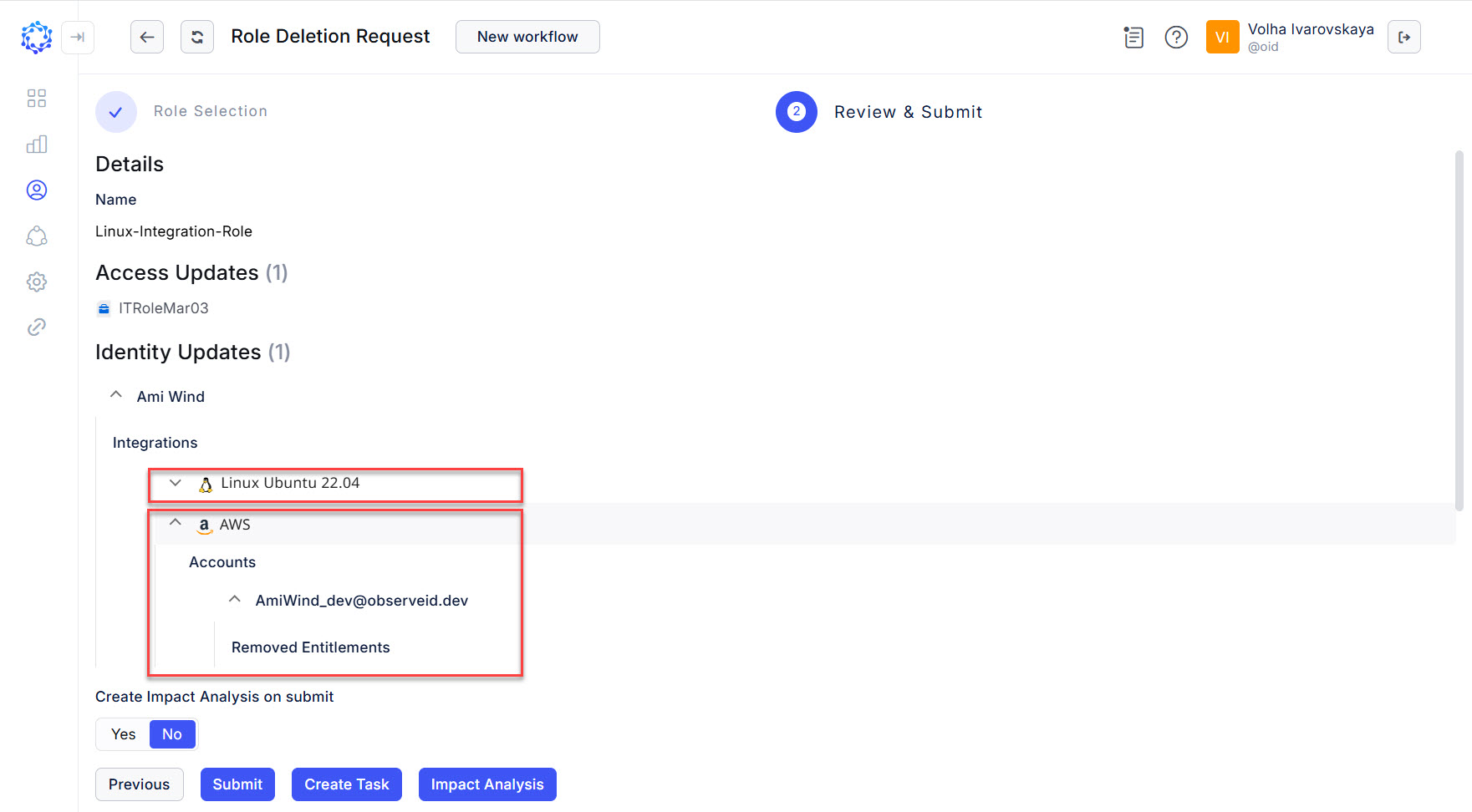Click the sign out icon in top bar

pos(1404,37)
